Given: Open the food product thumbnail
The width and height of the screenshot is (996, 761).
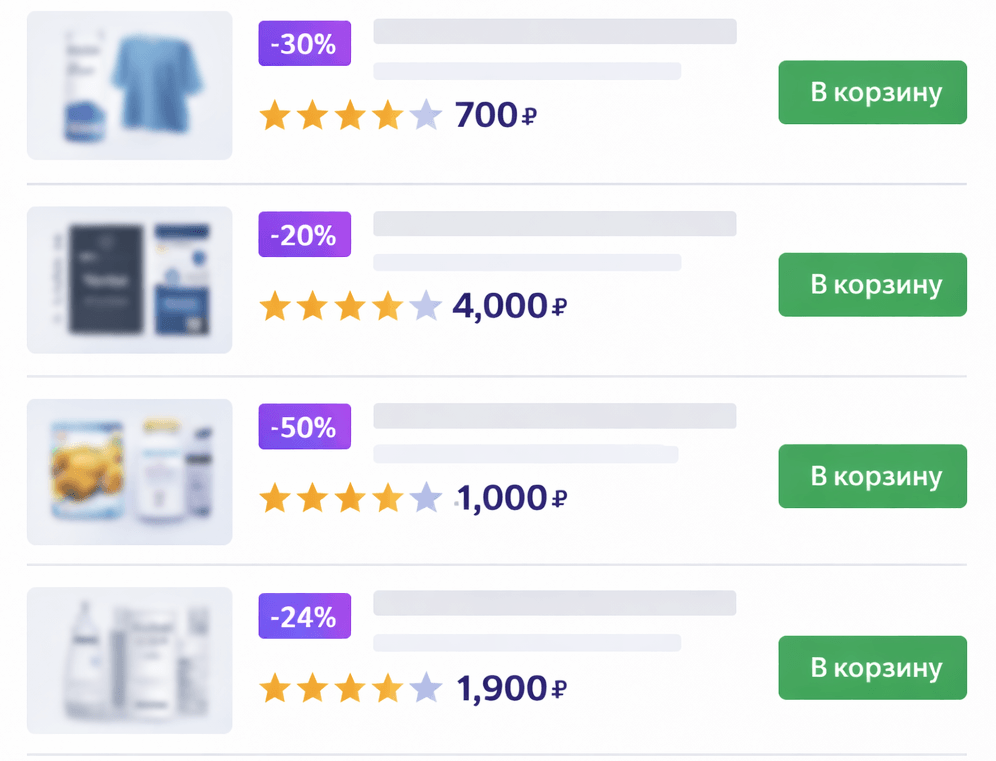Looking at the screenshot, I should point(129,472).
